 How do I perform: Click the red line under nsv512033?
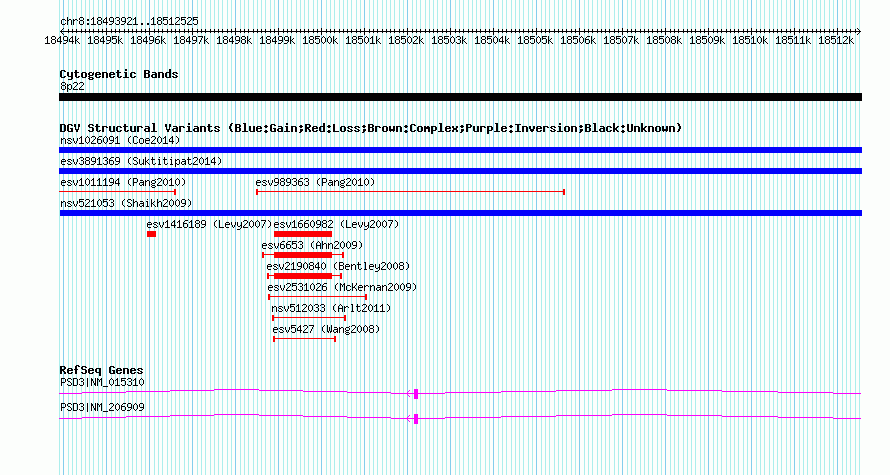click(x=309, y=318)
